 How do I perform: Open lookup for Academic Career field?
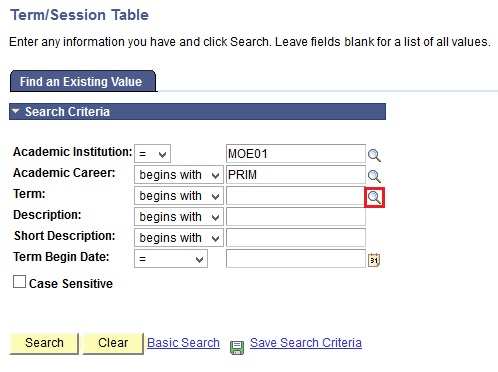374,176
